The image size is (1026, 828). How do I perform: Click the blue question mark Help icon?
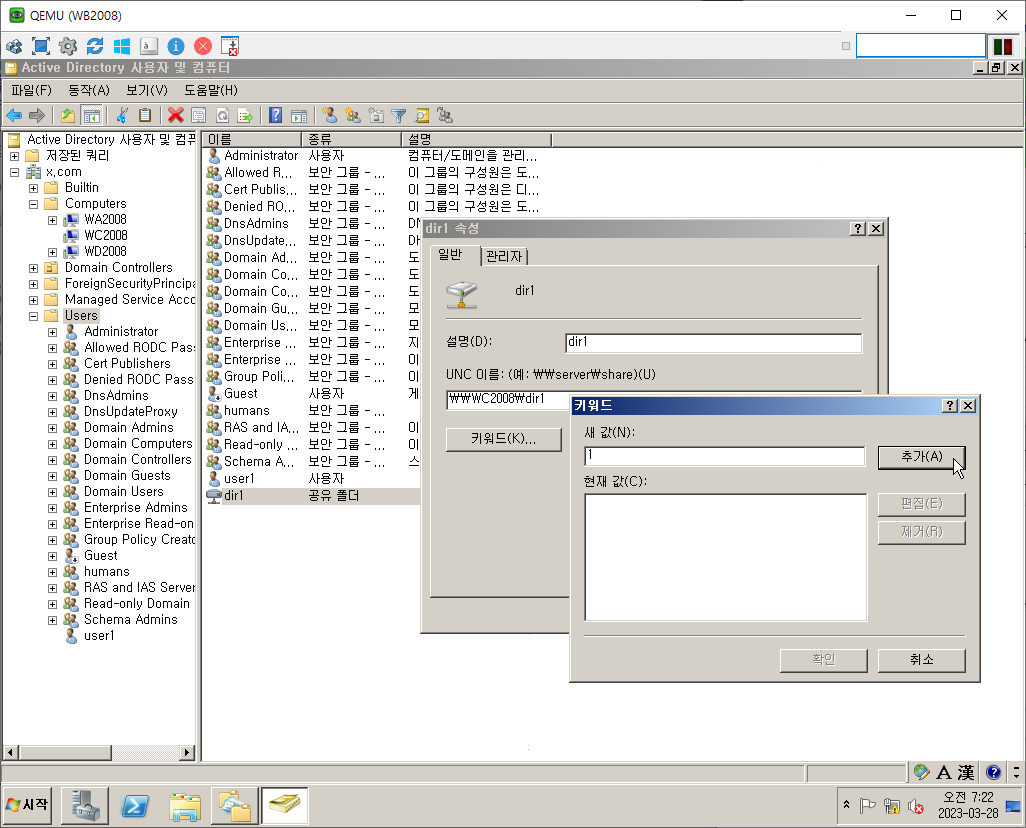coord(275,116)
